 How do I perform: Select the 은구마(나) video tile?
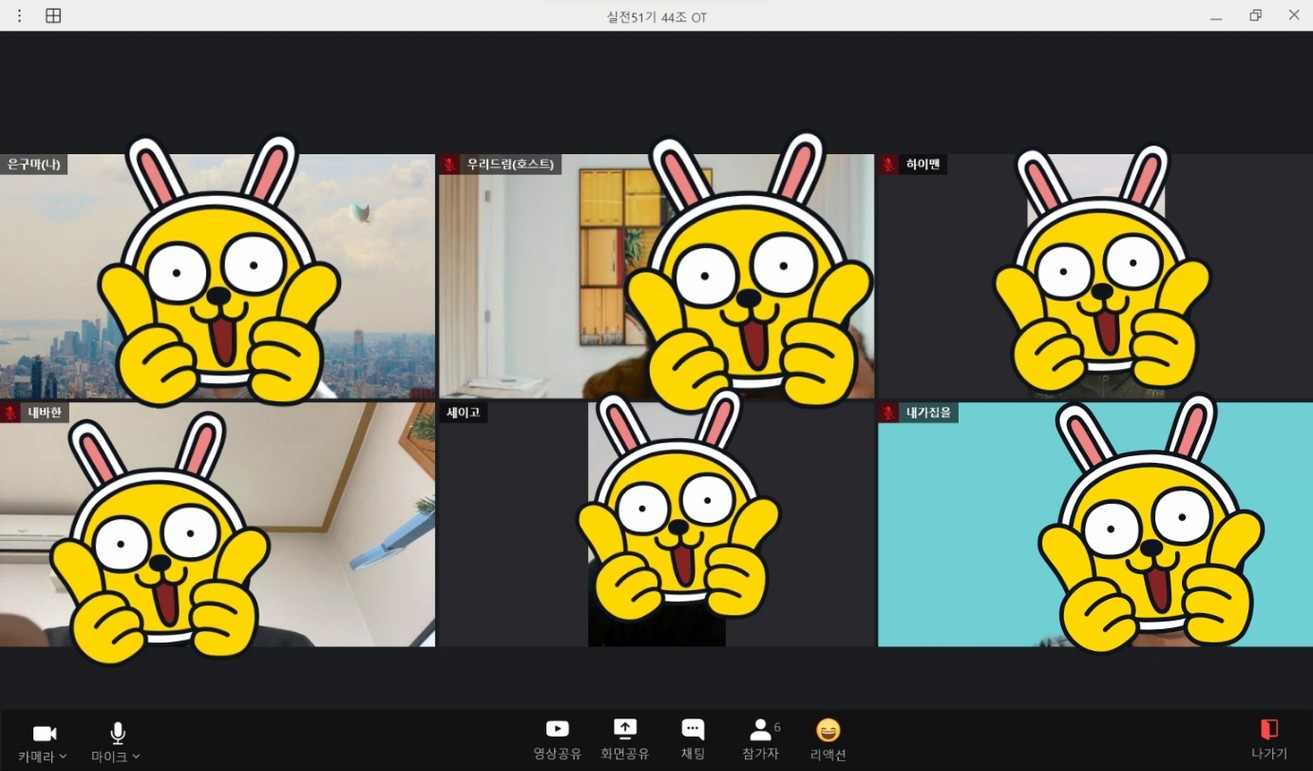[217, 276]
